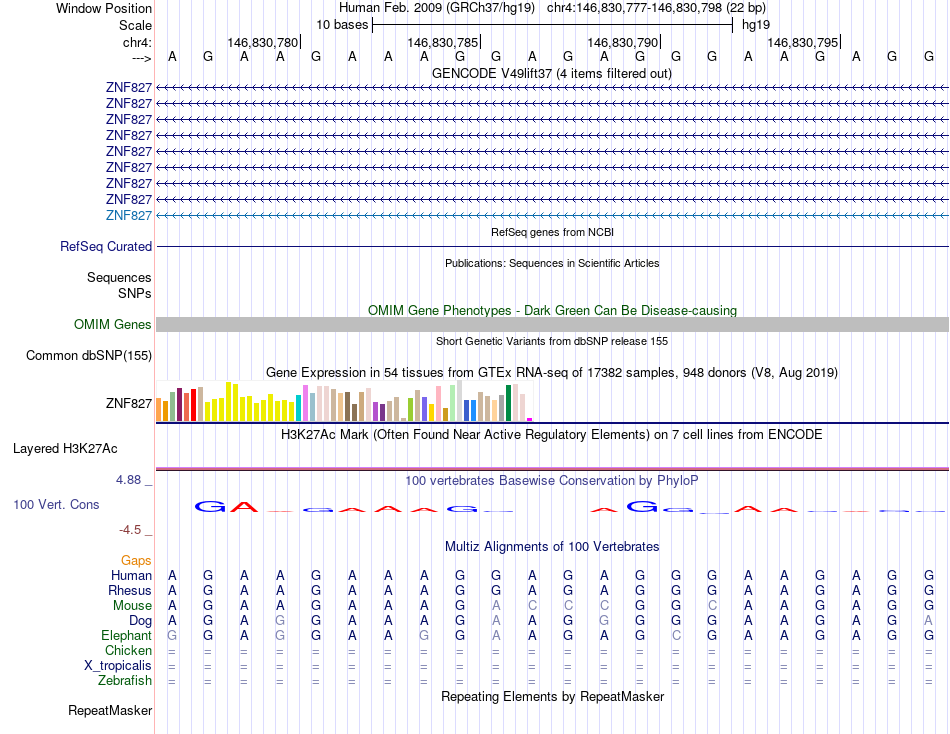Select the magenta bar ending GTEx chart
Viewport: 950px width, 734px height.
click(x=530, y=419)
